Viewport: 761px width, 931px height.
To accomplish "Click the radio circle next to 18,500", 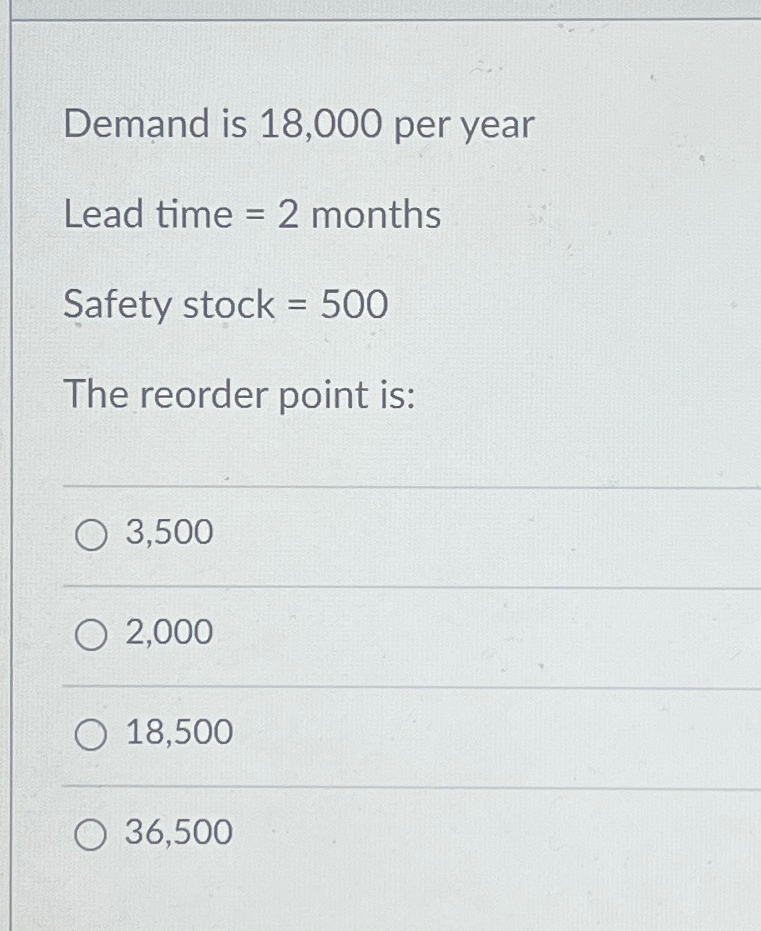I will (91, 733).
